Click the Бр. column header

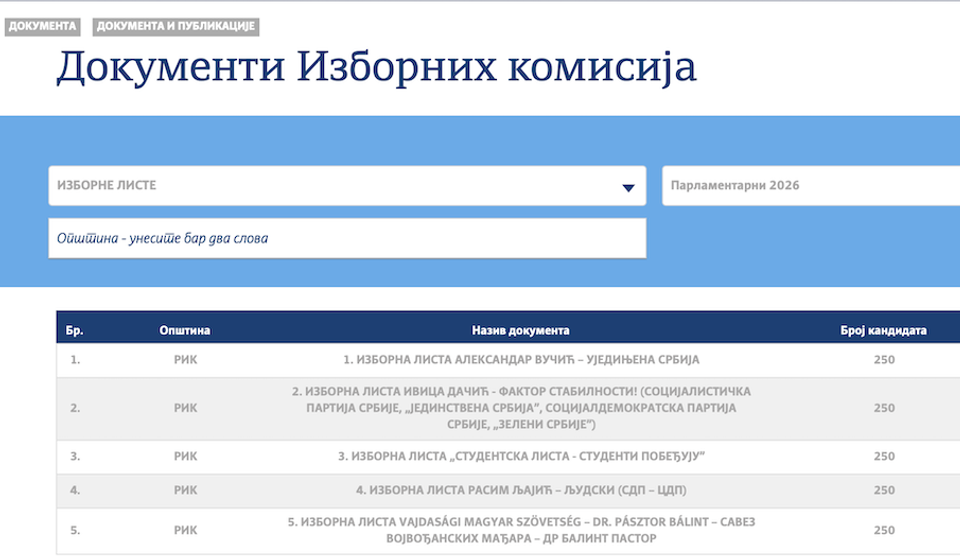coord(75,330)
